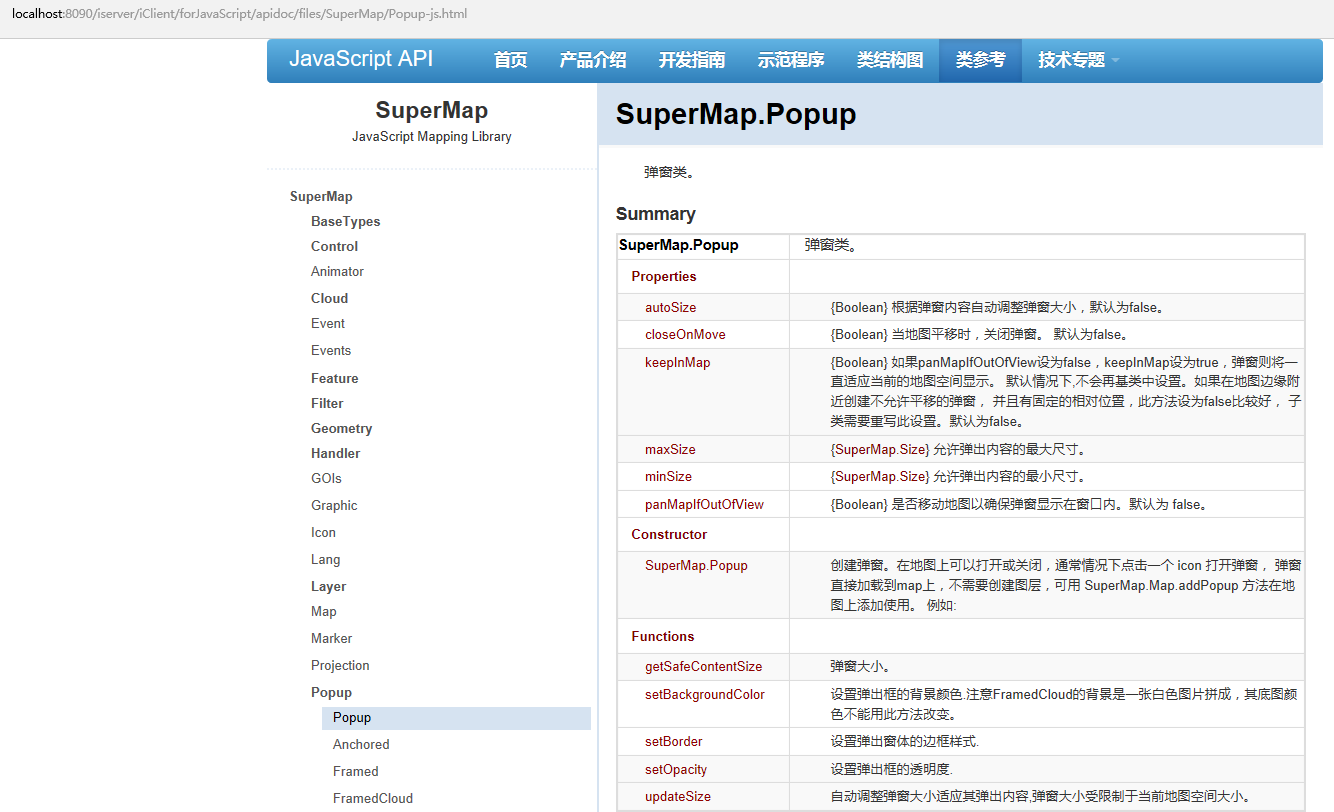1334x812 pixels.
Task: Select highlighted Popup item under Popup group
Action: (456, 718)
